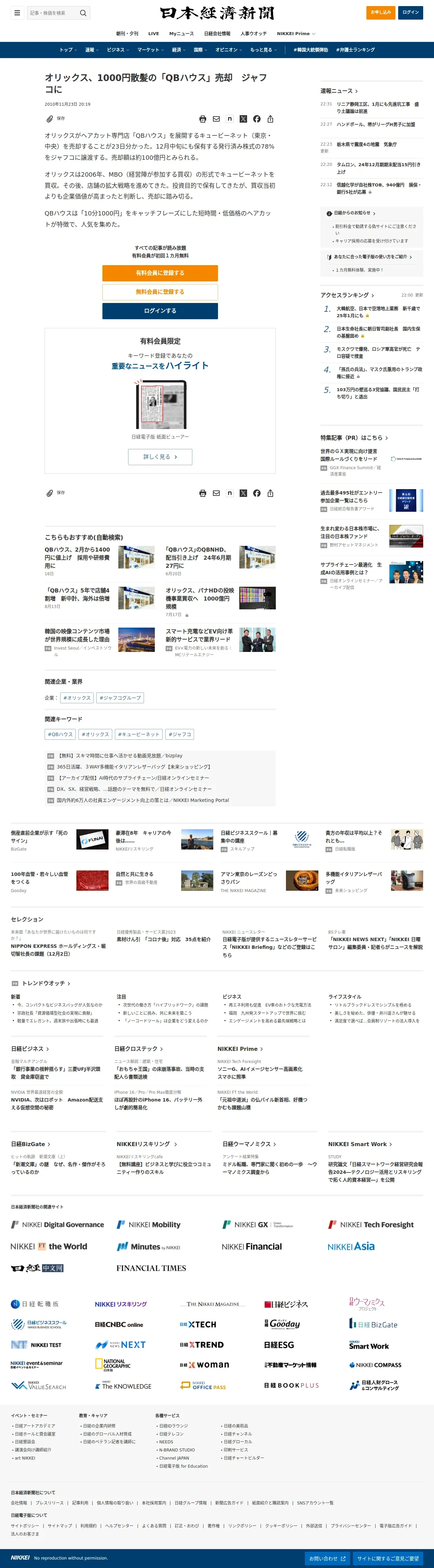This screenshot has width=434, height=1568.
Task: Open FINANCIAL TIMES logo
Action: tap(151, 1268)
